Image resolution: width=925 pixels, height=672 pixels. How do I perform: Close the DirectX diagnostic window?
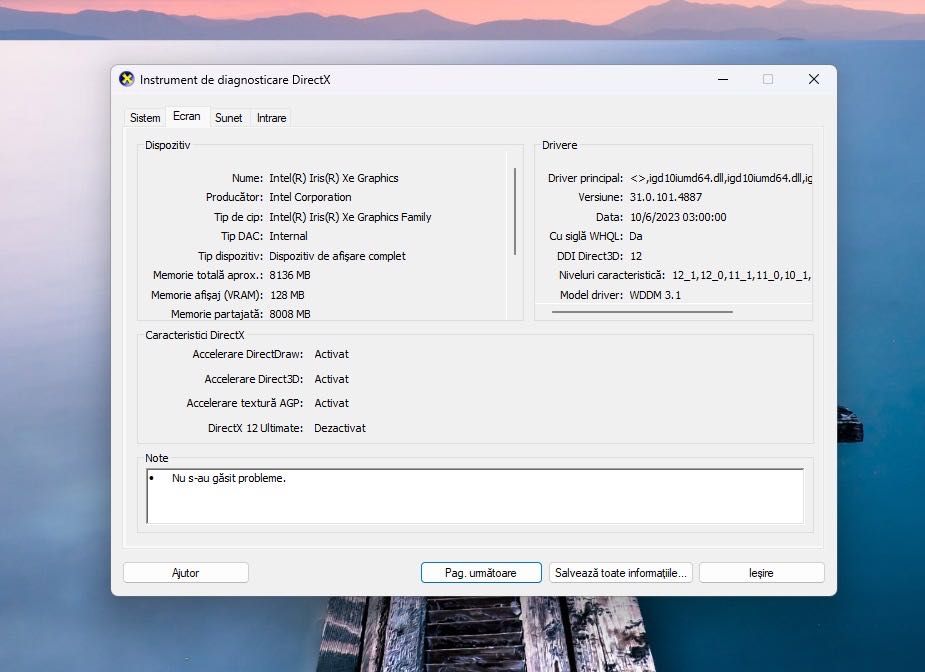pyautogui.click(x=814, y=79)
